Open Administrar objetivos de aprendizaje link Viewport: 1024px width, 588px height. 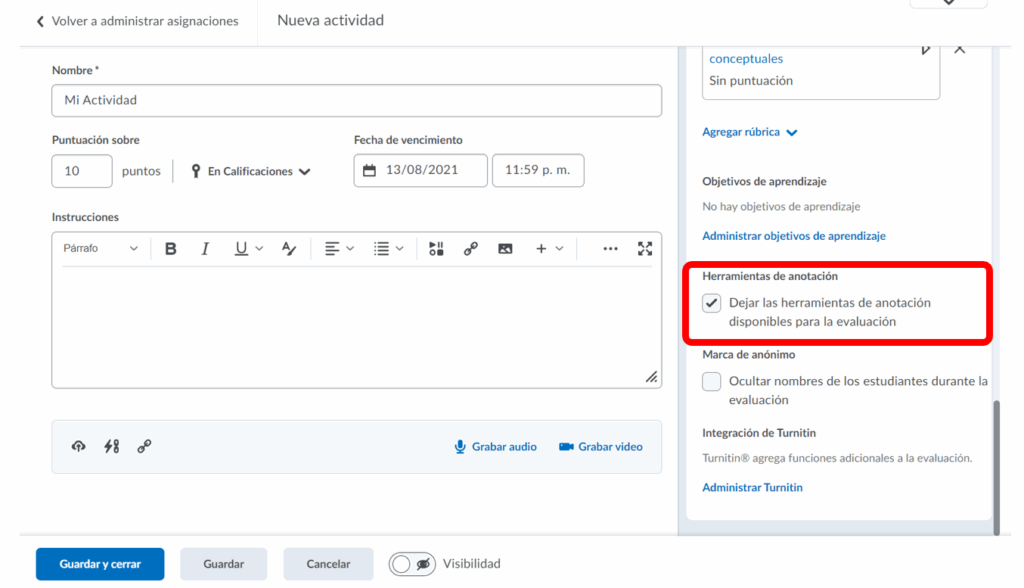click(794, 236)
